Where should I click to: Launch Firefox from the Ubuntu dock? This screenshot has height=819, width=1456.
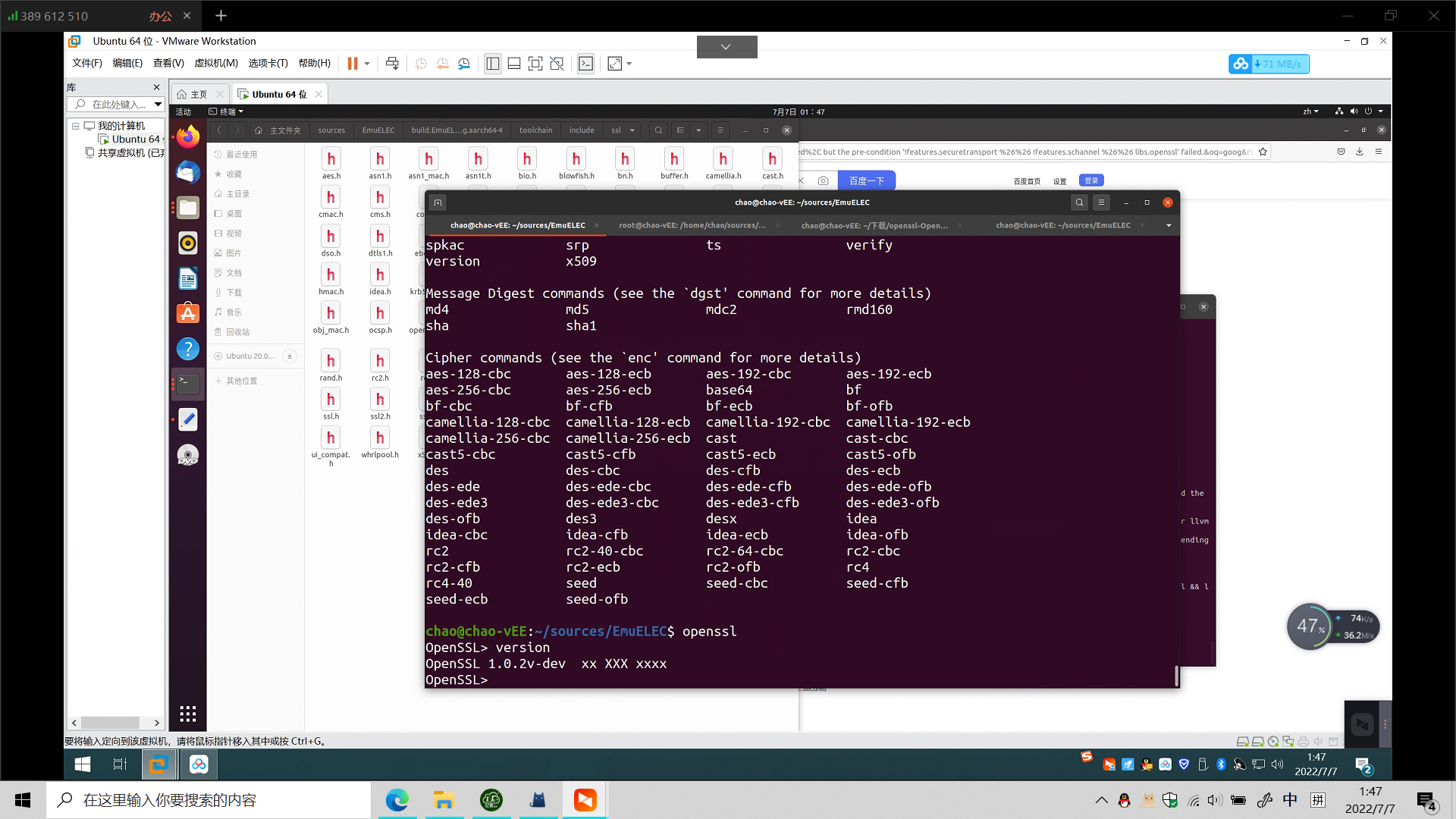pos(187,136)
